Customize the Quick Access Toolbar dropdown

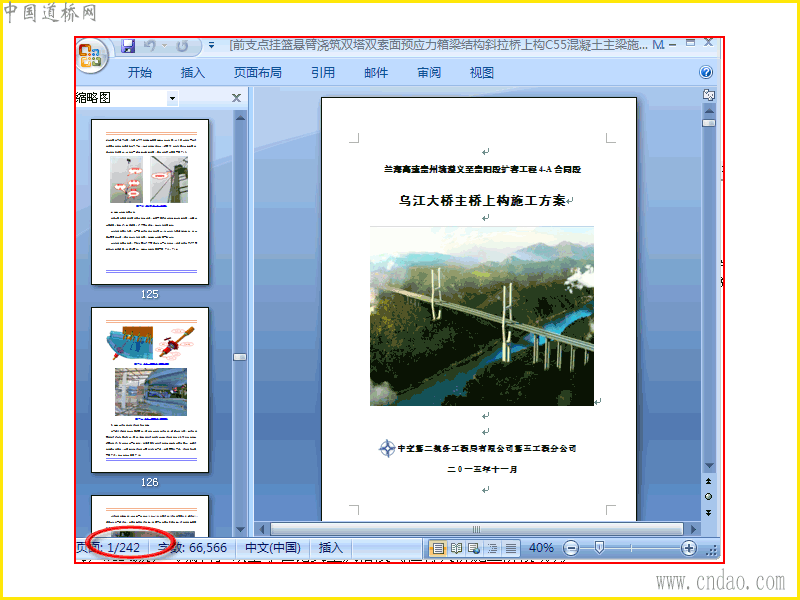pyautogui.click(x=211, y=46)
